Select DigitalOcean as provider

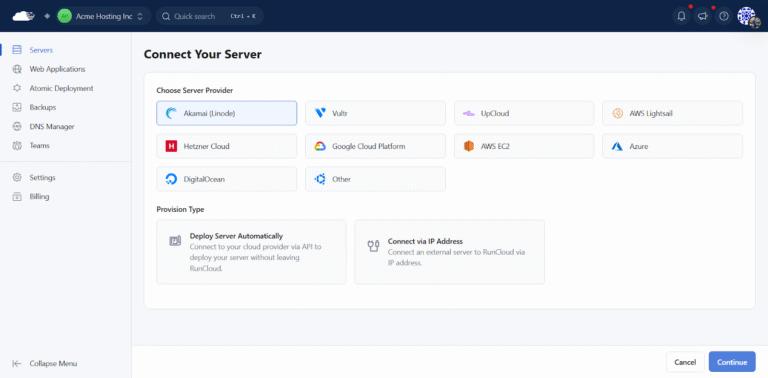(x=226, y=179)
